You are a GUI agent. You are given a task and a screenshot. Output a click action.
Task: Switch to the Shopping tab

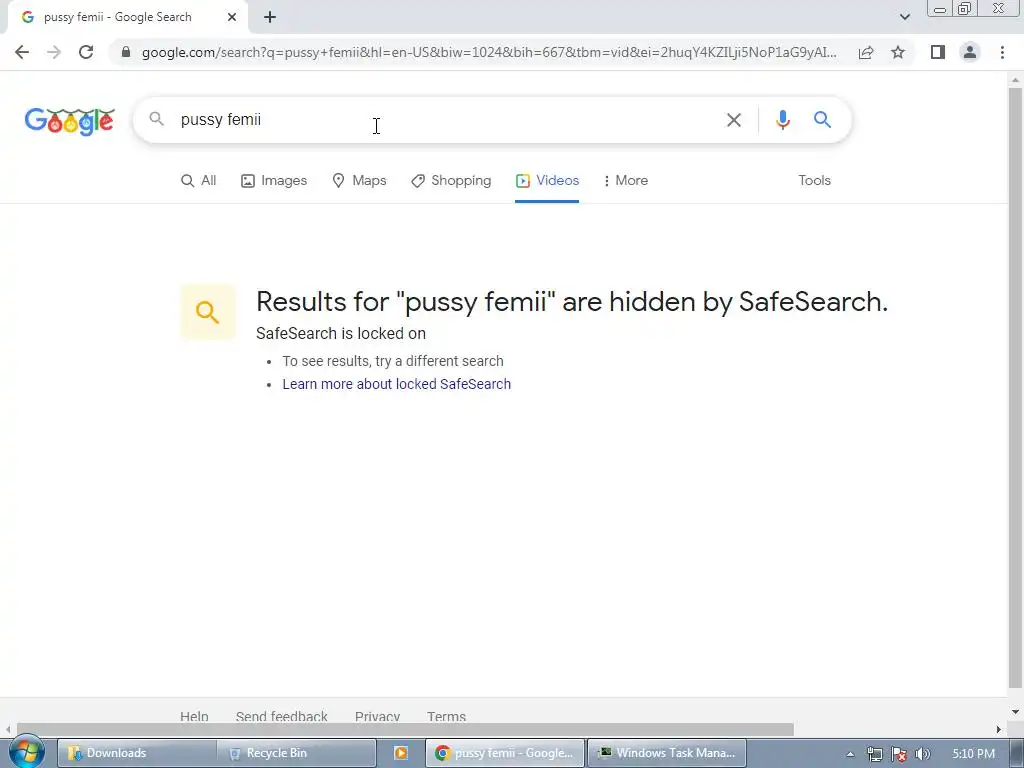click(x=451, y=180)
